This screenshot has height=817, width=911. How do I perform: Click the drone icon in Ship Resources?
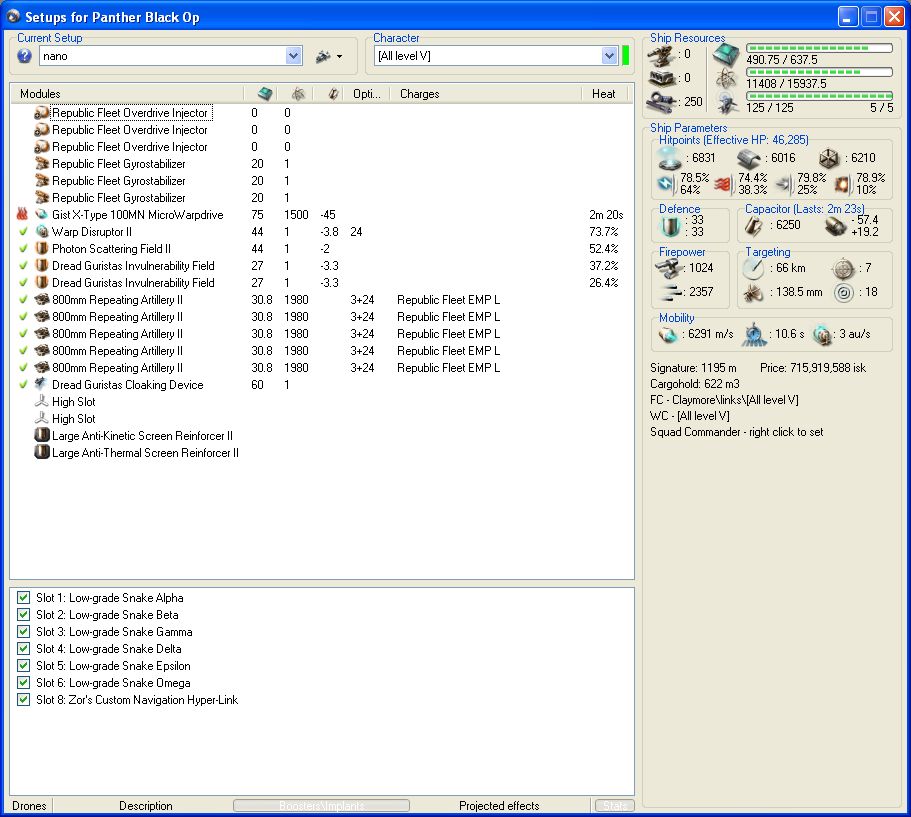[x=727, y=102]
